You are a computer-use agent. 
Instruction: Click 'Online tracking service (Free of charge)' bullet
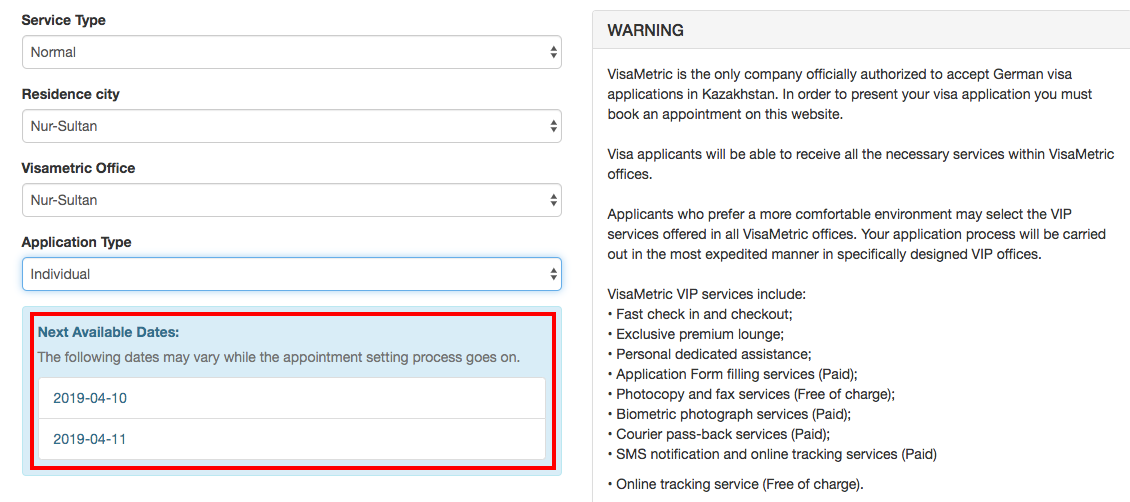tap(735, 485)
